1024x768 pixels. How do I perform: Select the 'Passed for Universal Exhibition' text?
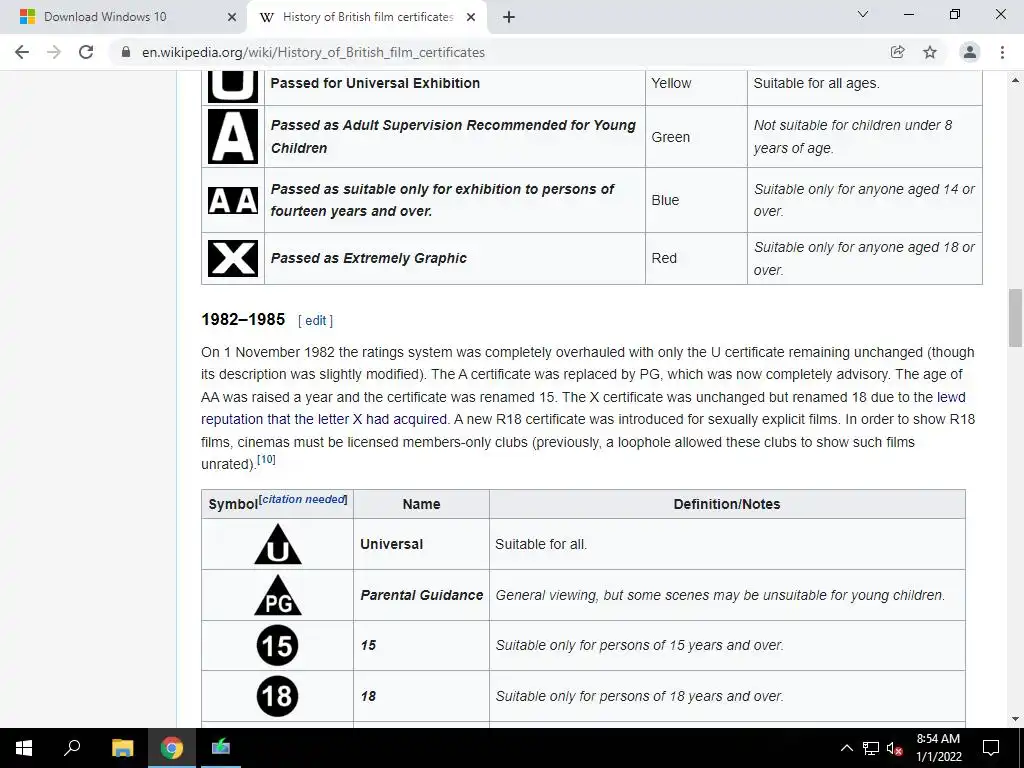tap(375, 83)
